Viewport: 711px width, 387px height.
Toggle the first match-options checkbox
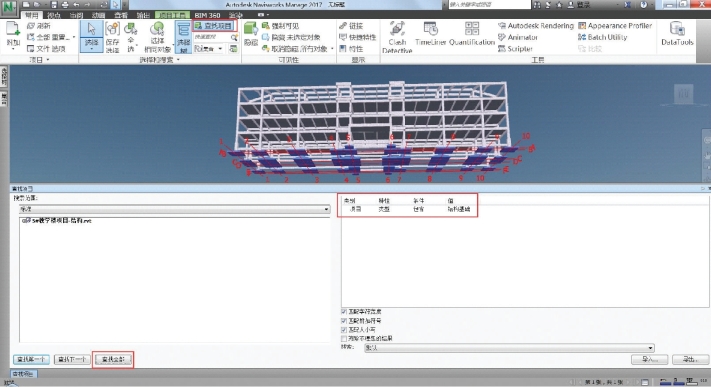[344, 312]
